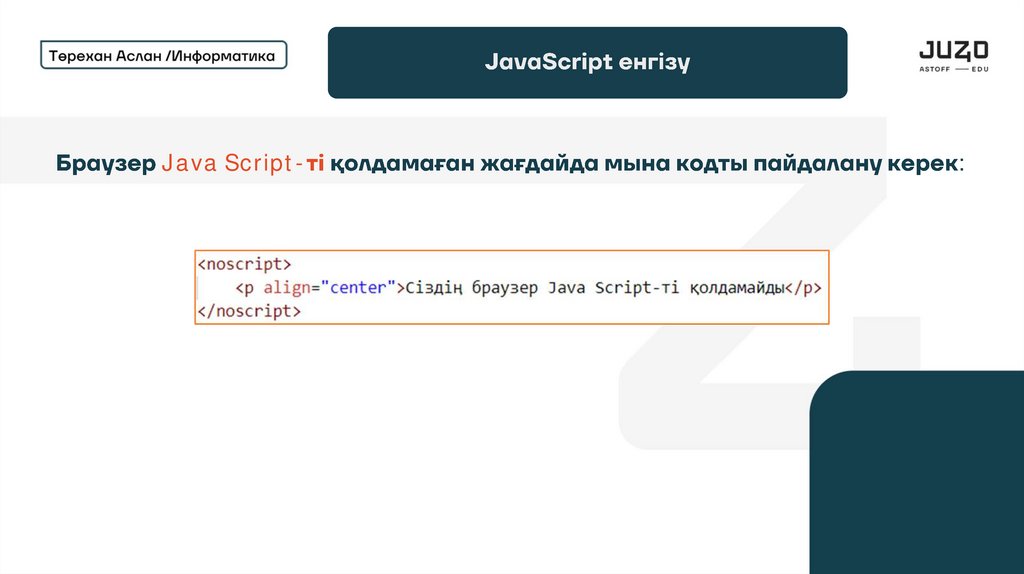Click the 'JavaScript енгізу' title banner

tap(587, 63)
